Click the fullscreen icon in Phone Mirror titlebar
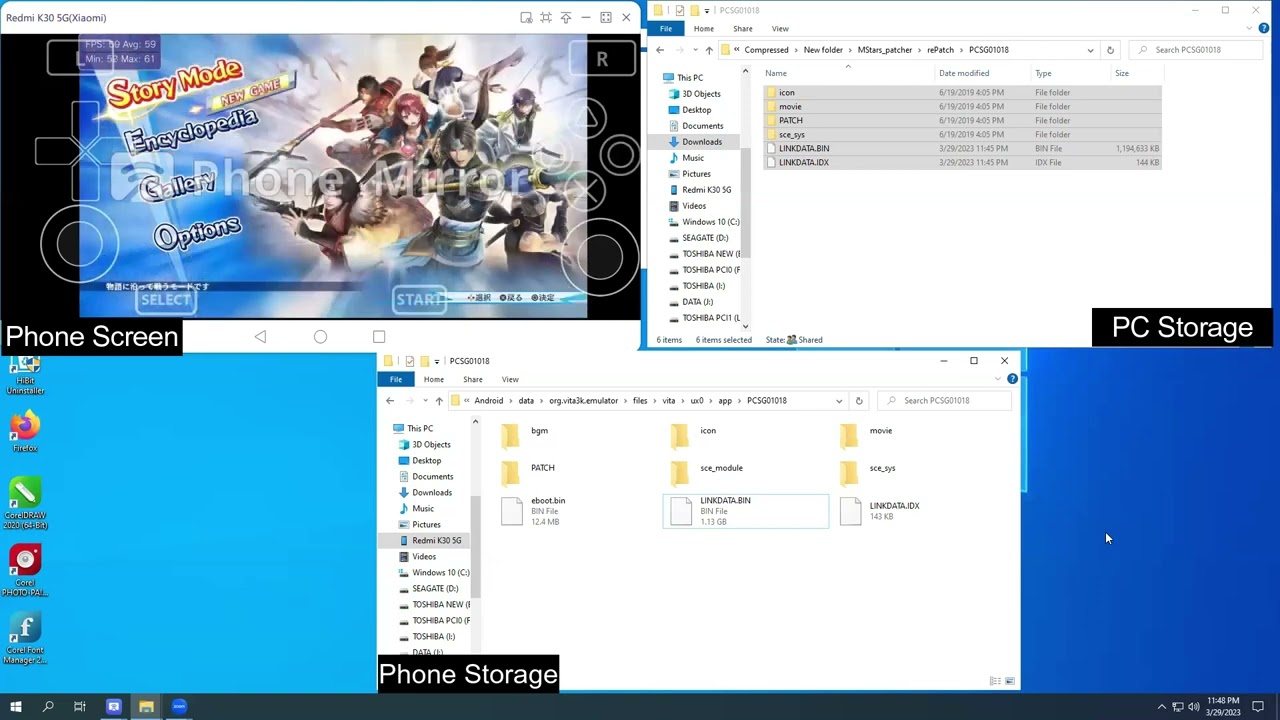 [x=606, y=17]
